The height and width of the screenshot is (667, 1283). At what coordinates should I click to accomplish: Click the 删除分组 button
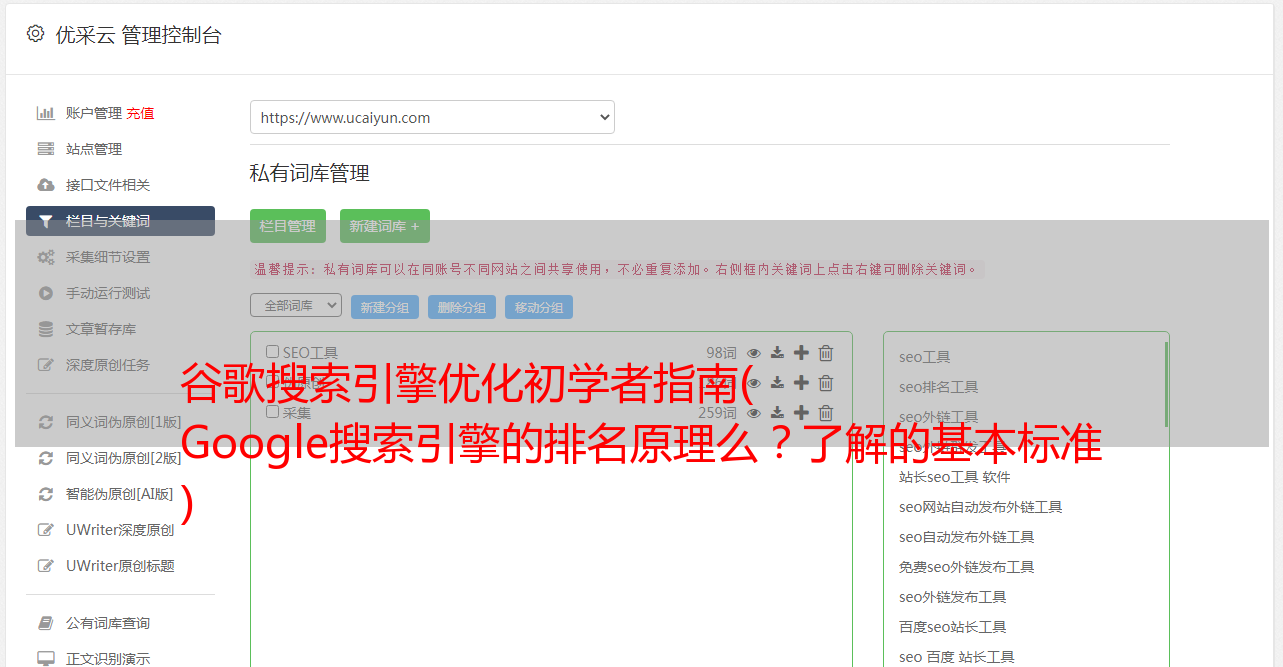point(462,307)
